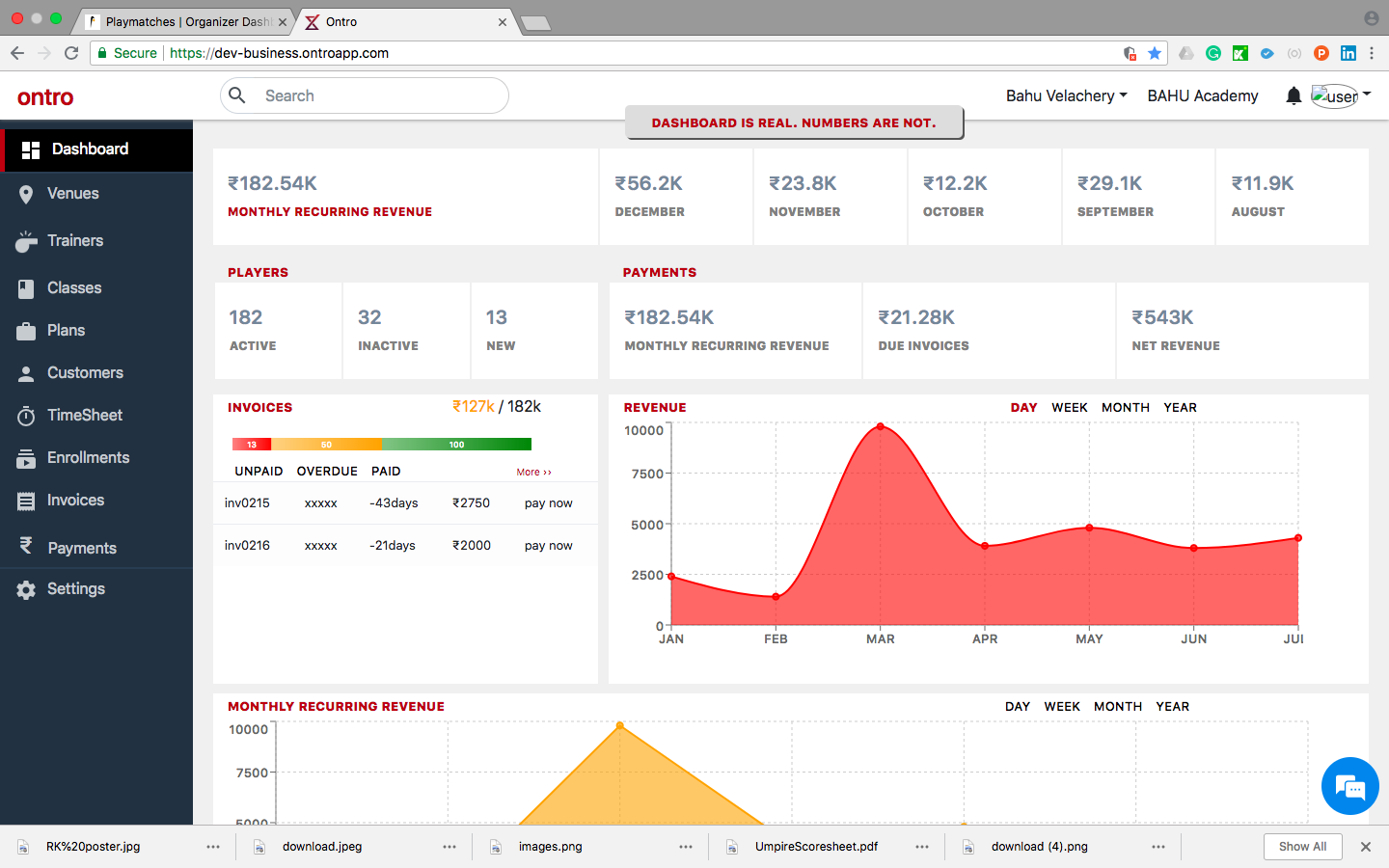Click the Plans briefcase icon

coord(26,331)
